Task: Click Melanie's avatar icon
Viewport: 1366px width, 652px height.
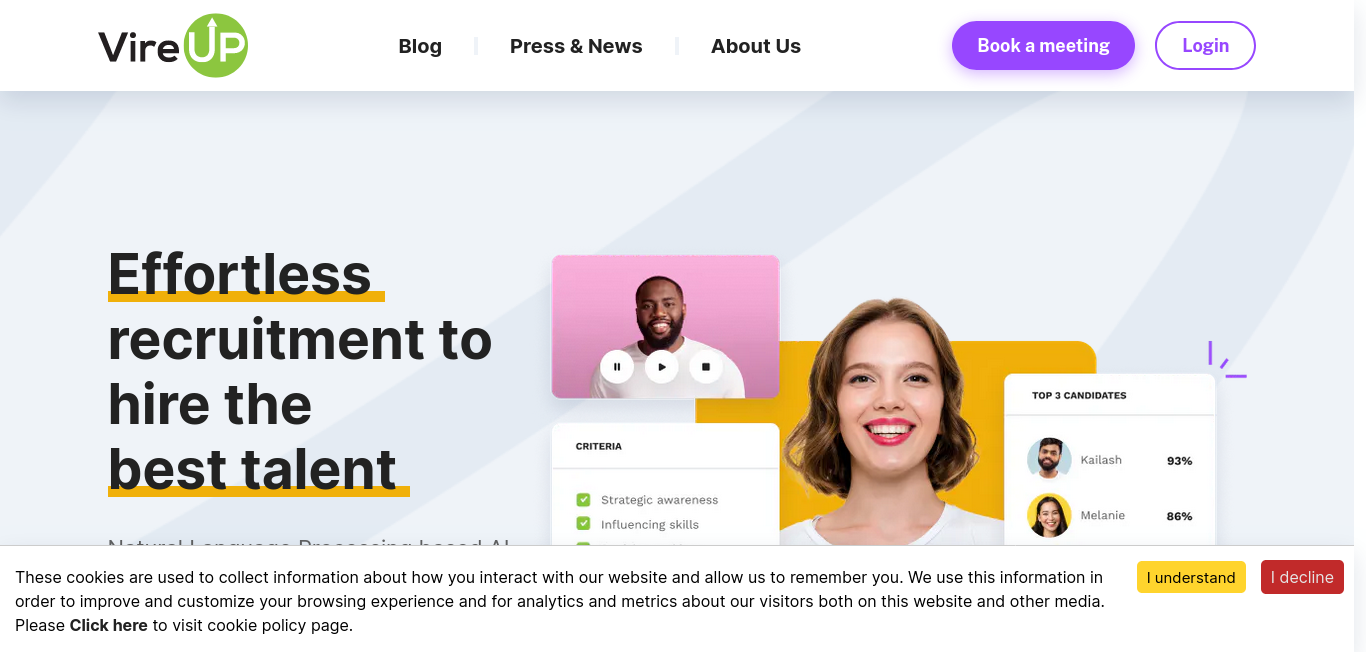Action: pyautogui.click(x=1049, y=515)
